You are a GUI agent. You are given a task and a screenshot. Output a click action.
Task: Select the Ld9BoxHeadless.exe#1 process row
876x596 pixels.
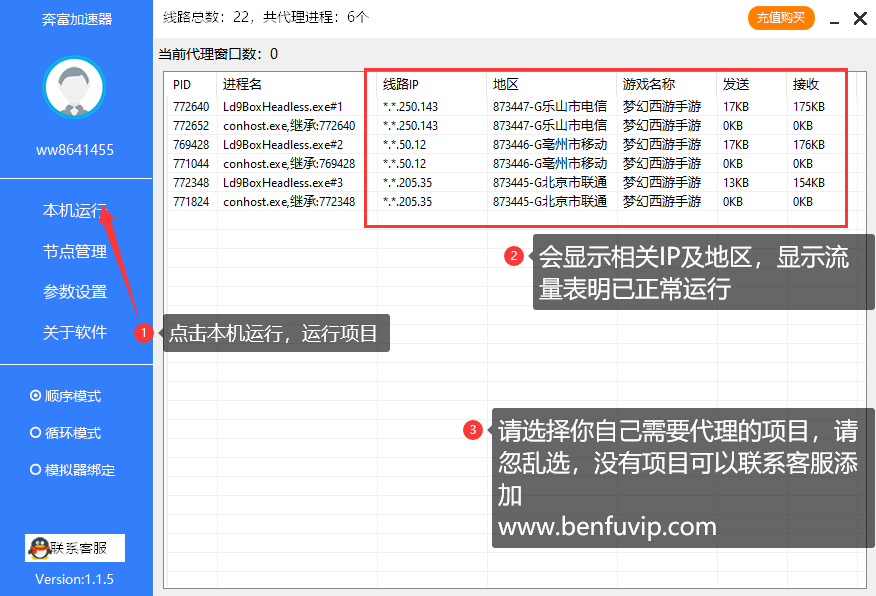[x=283, y=107]
